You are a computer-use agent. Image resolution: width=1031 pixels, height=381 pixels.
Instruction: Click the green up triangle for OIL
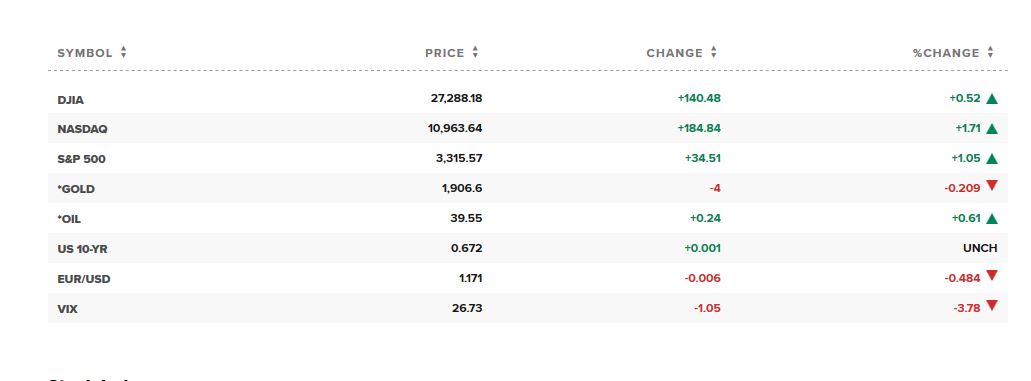(x=992, y=218)
